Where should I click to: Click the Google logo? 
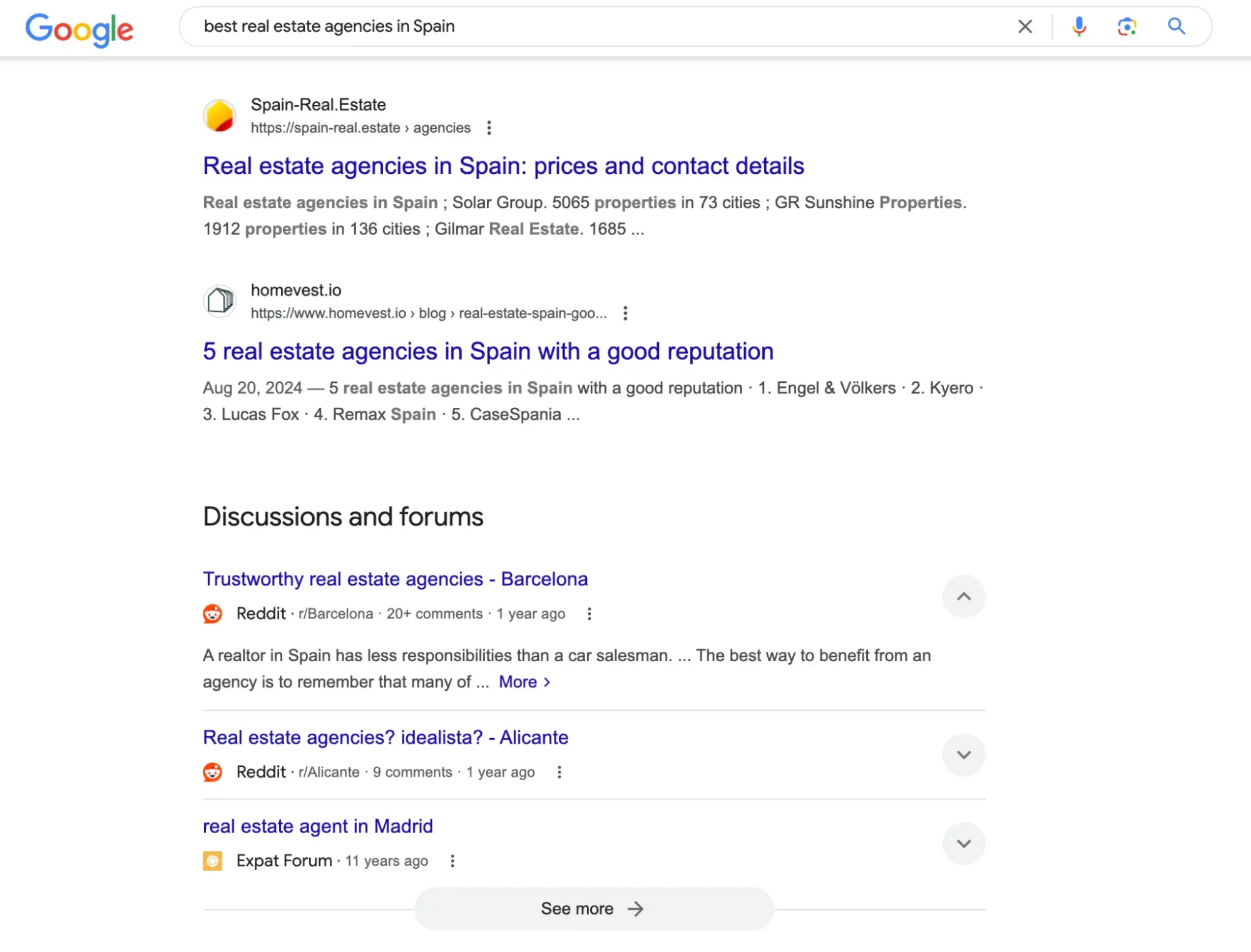coord(79,29)
